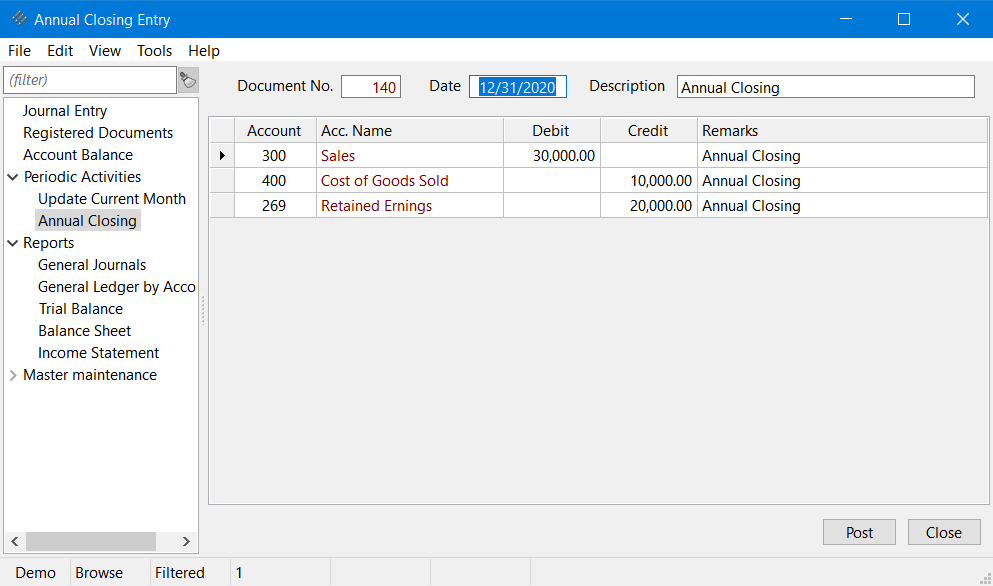
Task: Click the sidebar filter search box
Action: (x=90, y=80)
